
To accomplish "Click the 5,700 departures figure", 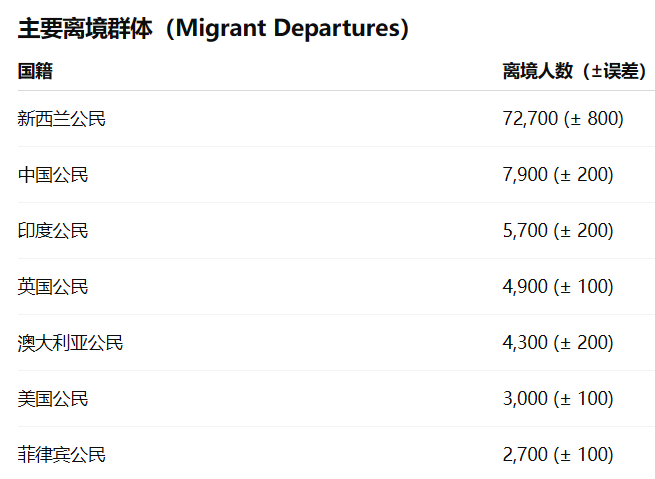I will (x=525, y=231).
